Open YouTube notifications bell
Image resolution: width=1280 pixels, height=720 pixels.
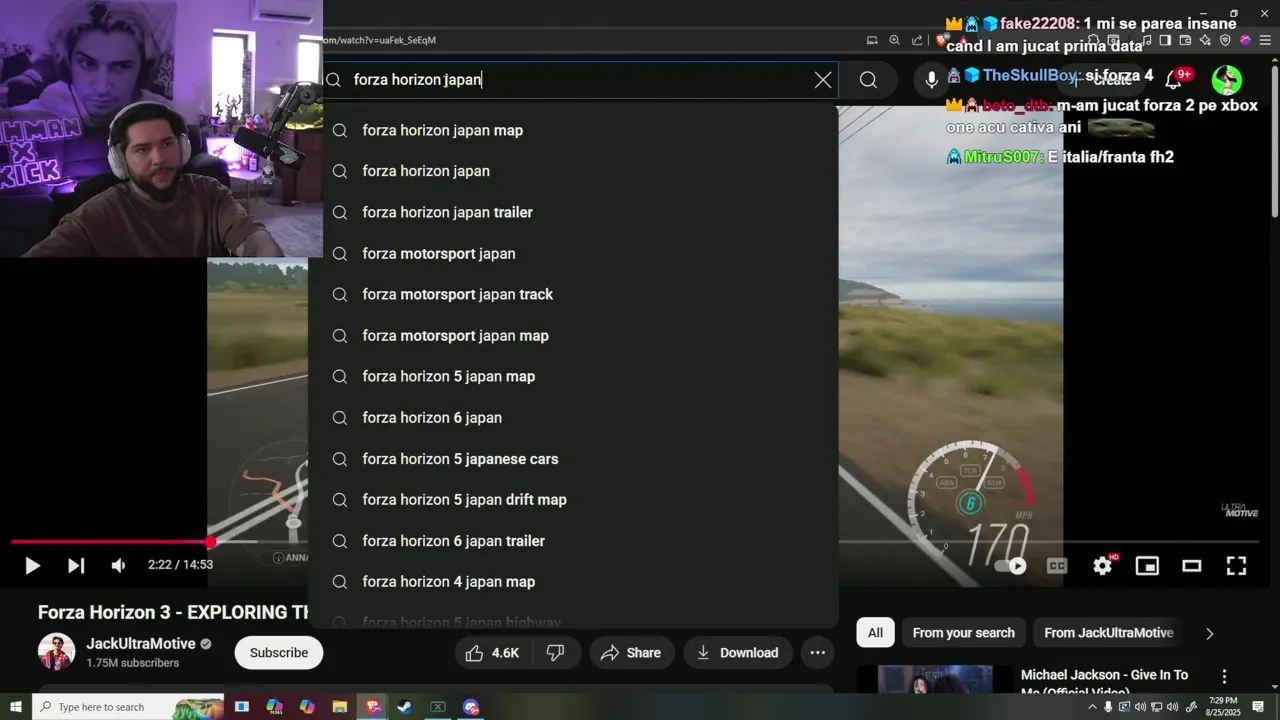(1174, 80)
